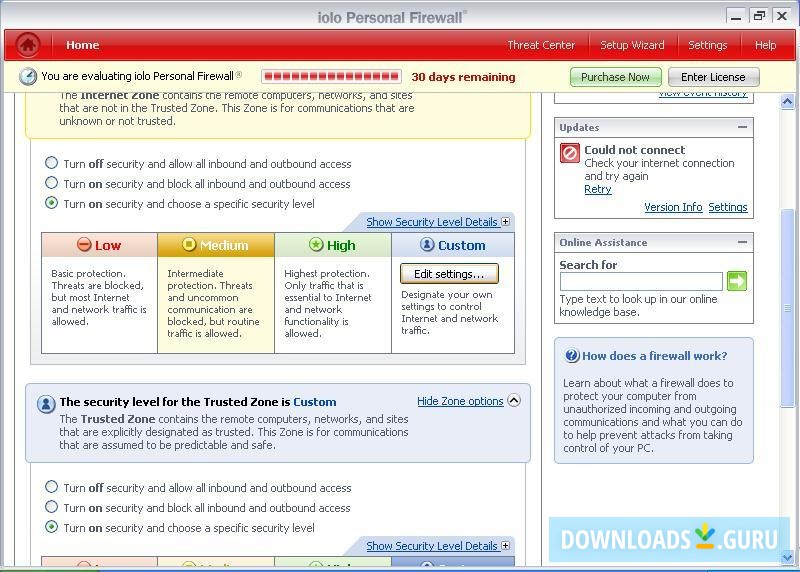
Task: Click the scrollbar up arrow
Action: tap(787, 102)
